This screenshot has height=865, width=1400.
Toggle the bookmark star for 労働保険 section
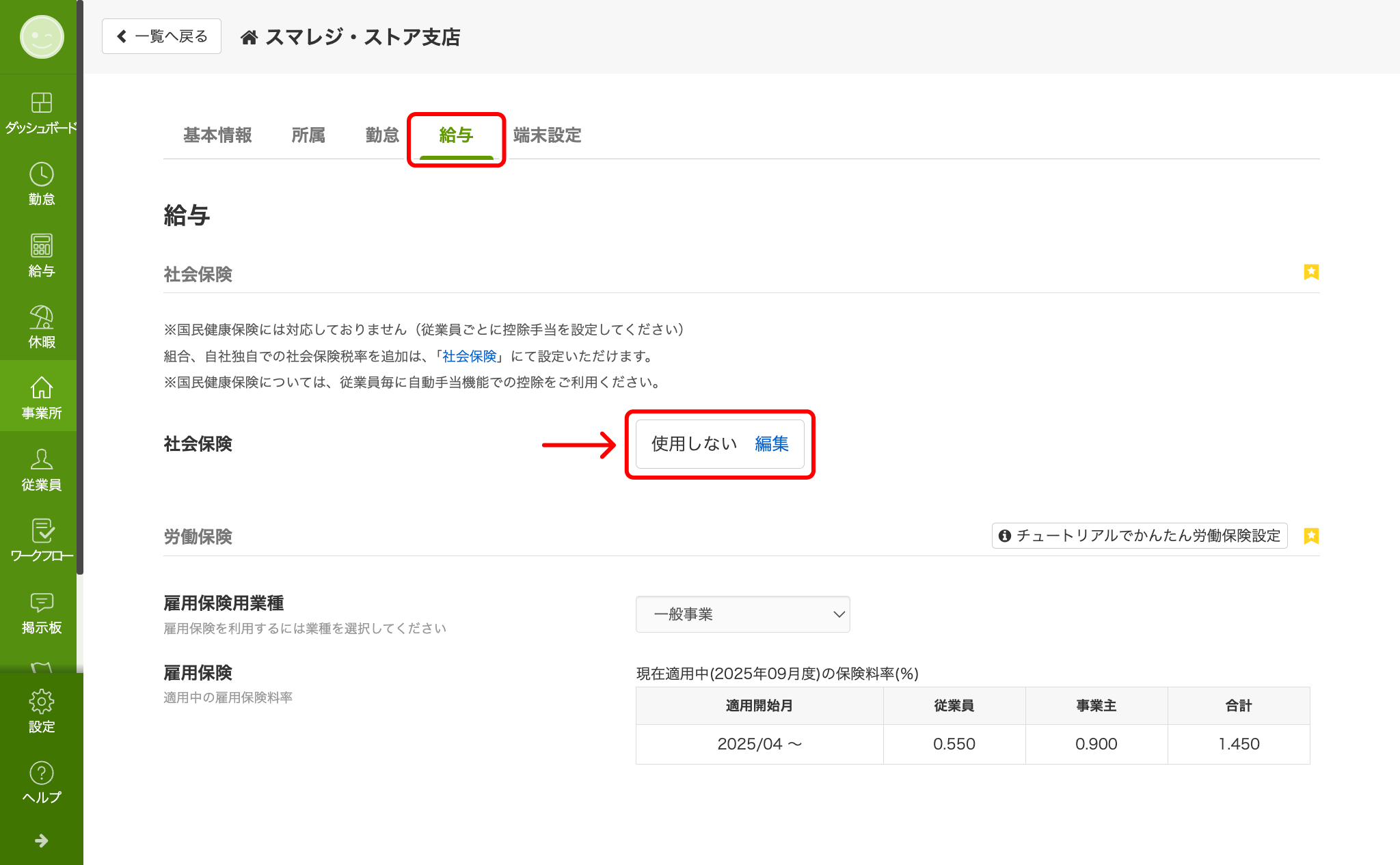coord(1310,536)
